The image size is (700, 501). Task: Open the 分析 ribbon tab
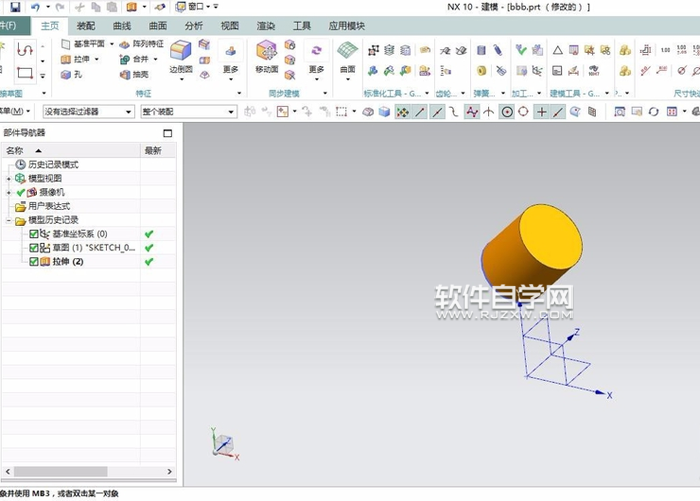pyautogui.click(x=194, y=25)
